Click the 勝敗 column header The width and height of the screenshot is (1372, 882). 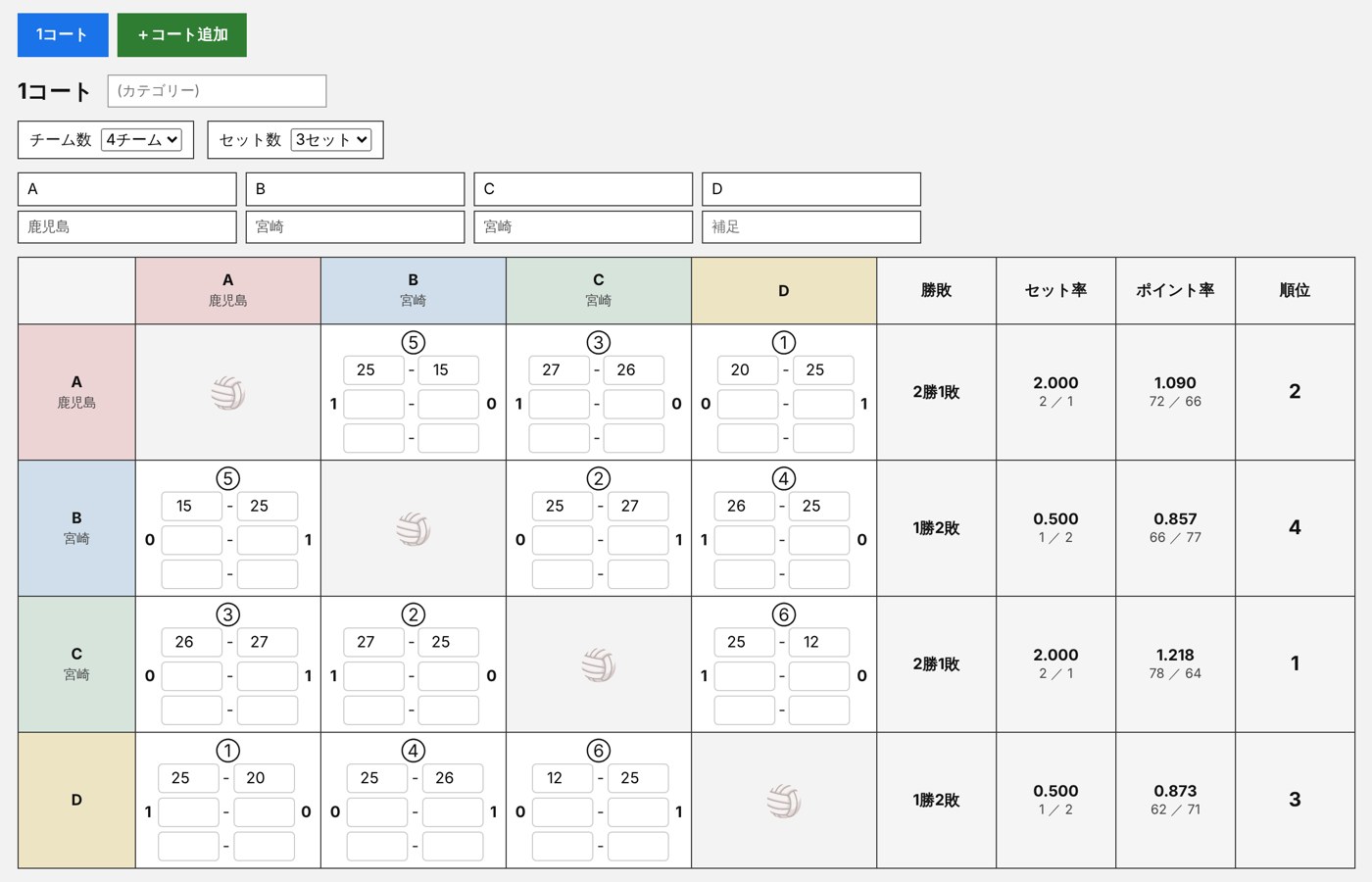[937, 290]
